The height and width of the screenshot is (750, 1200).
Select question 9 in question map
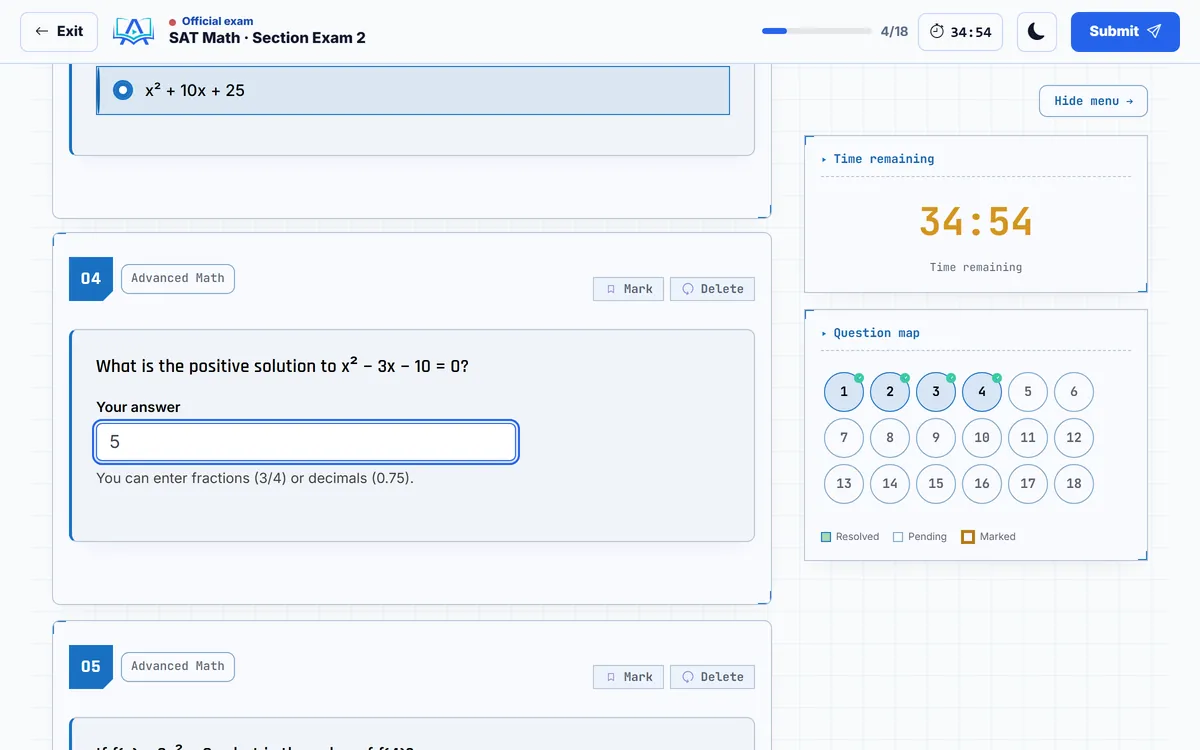click(x=936, y=438)
